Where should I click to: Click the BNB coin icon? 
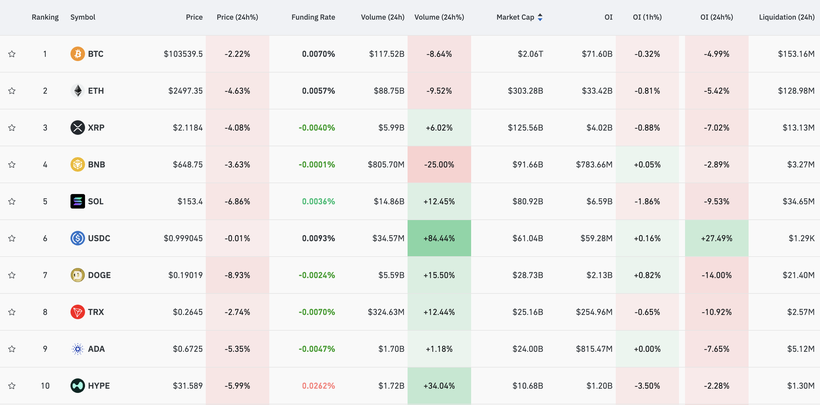pos(77,165)
